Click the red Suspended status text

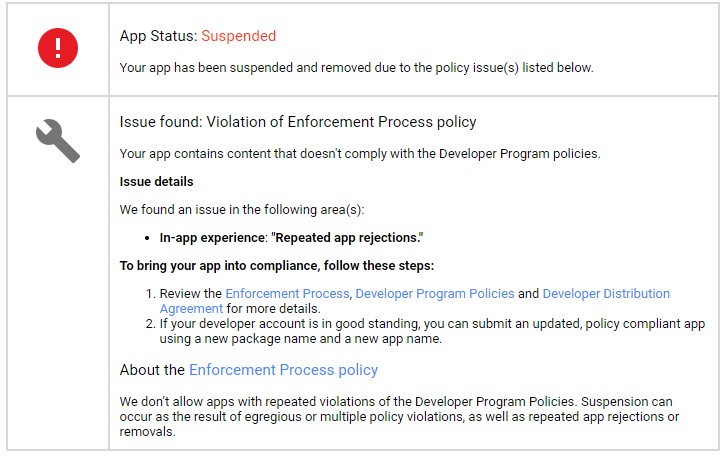click(x=238, y=36)
